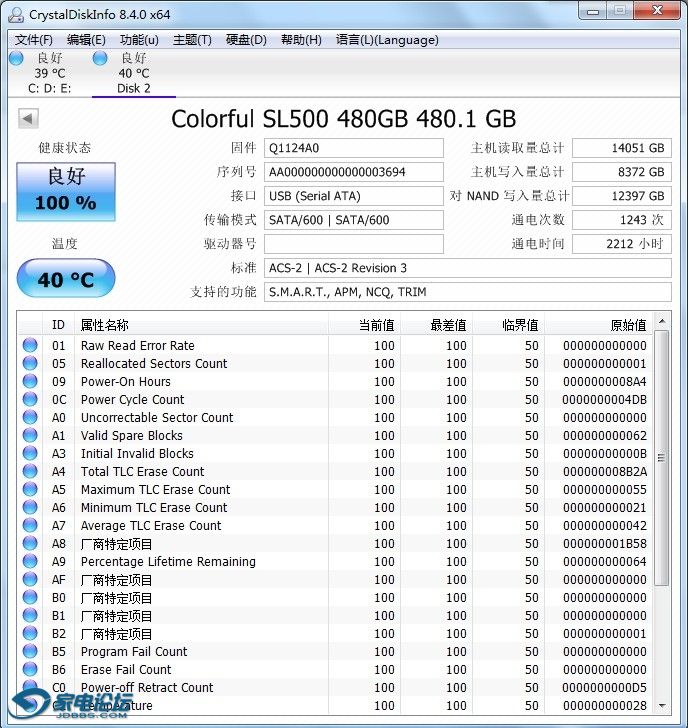Open the 编辑(E) menu
The height and width of the screenshot is (728, 688).
tap(86, 40)
